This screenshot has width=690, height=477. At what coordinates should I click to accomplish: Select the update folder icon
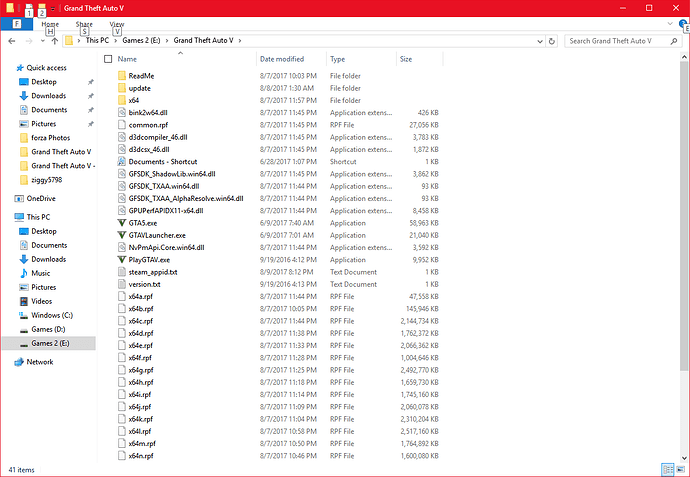122,88
